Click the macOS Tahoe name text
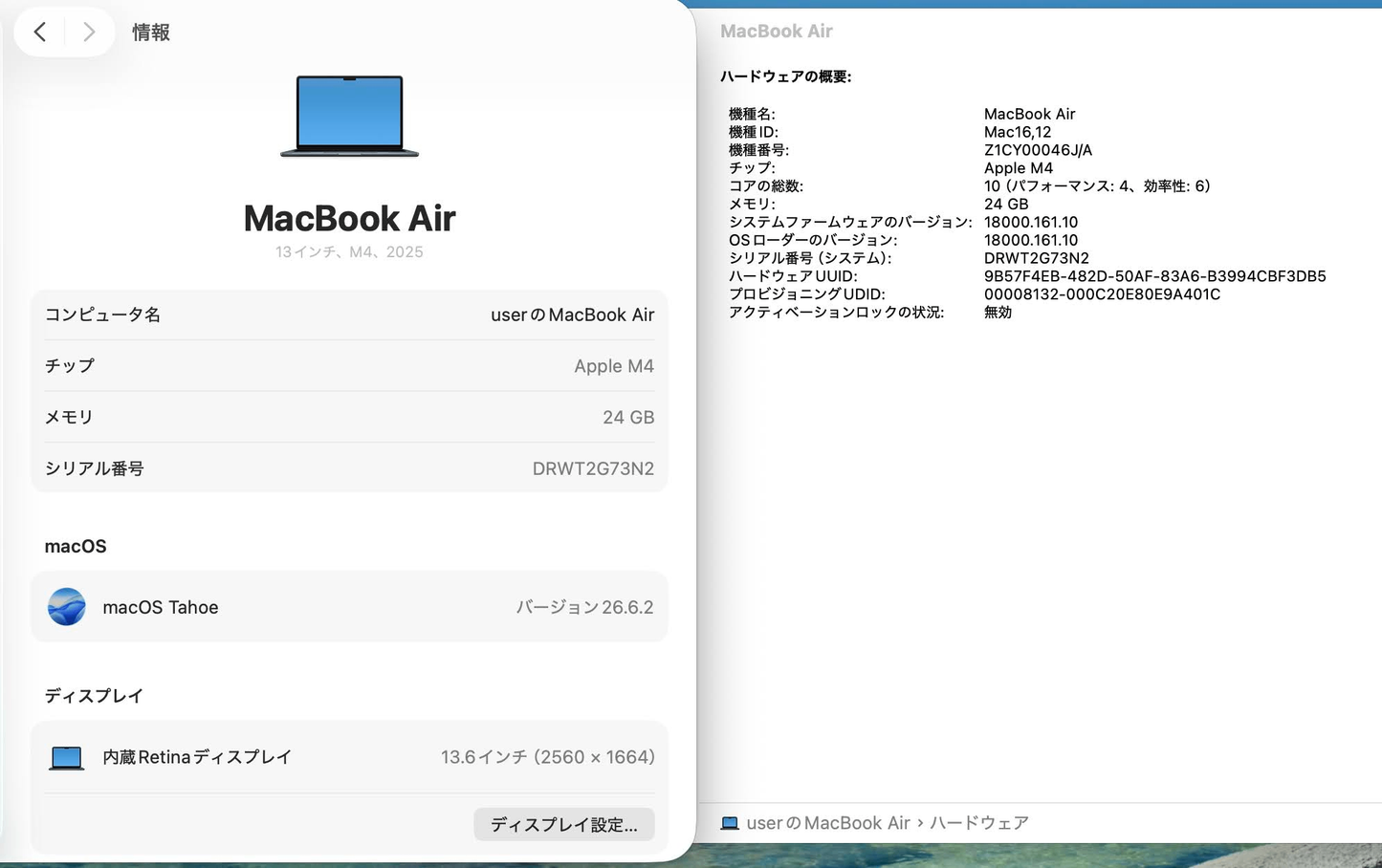Image resolution: width=1382 pixels, height=868 pixels. pos(161,607)
